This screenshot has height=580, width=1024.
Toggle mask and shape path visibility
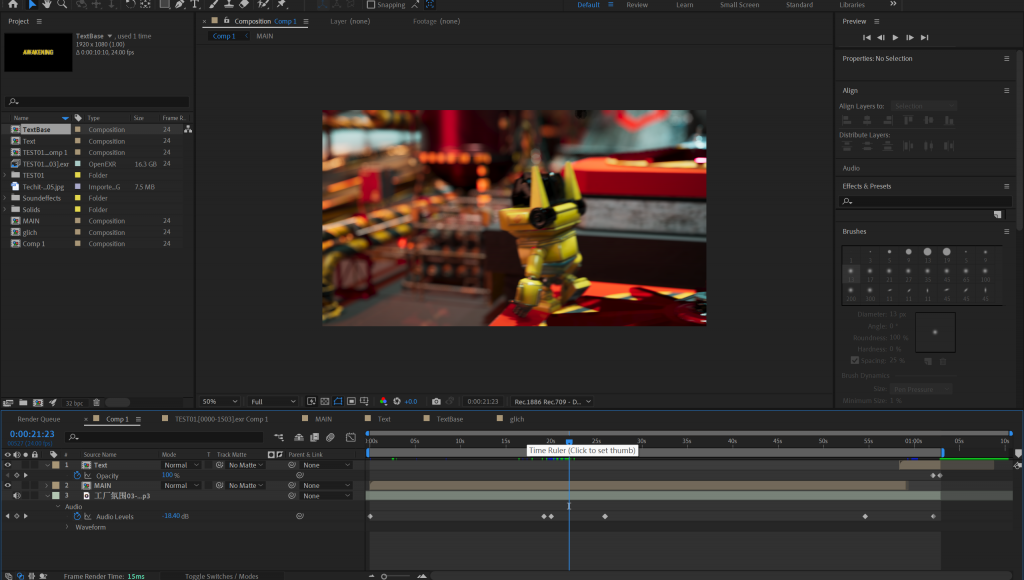[x=338, y=401]
